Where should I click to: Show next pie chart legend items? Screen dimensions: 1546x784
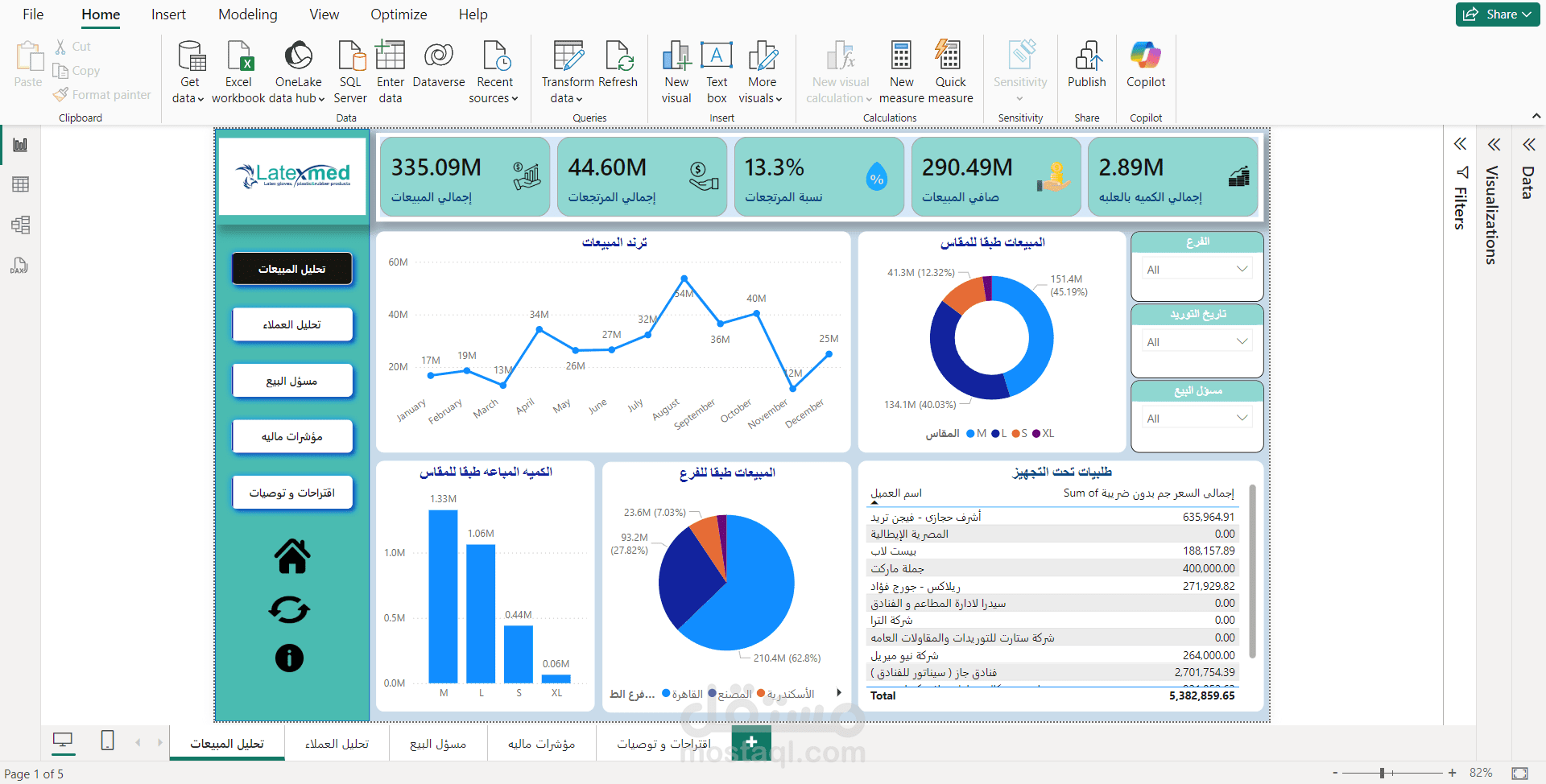(x=839, y=692)
